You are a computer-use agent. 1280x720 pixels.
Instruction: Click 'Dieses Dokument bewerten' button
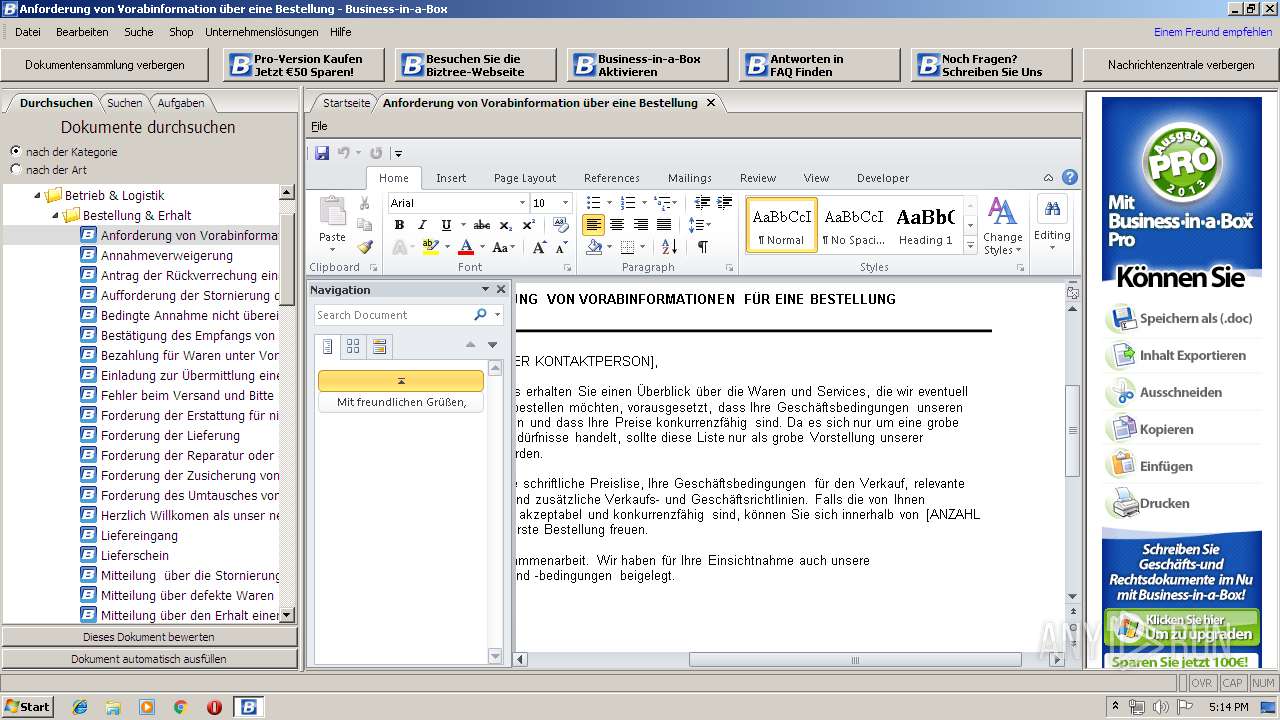pos(148,637)
